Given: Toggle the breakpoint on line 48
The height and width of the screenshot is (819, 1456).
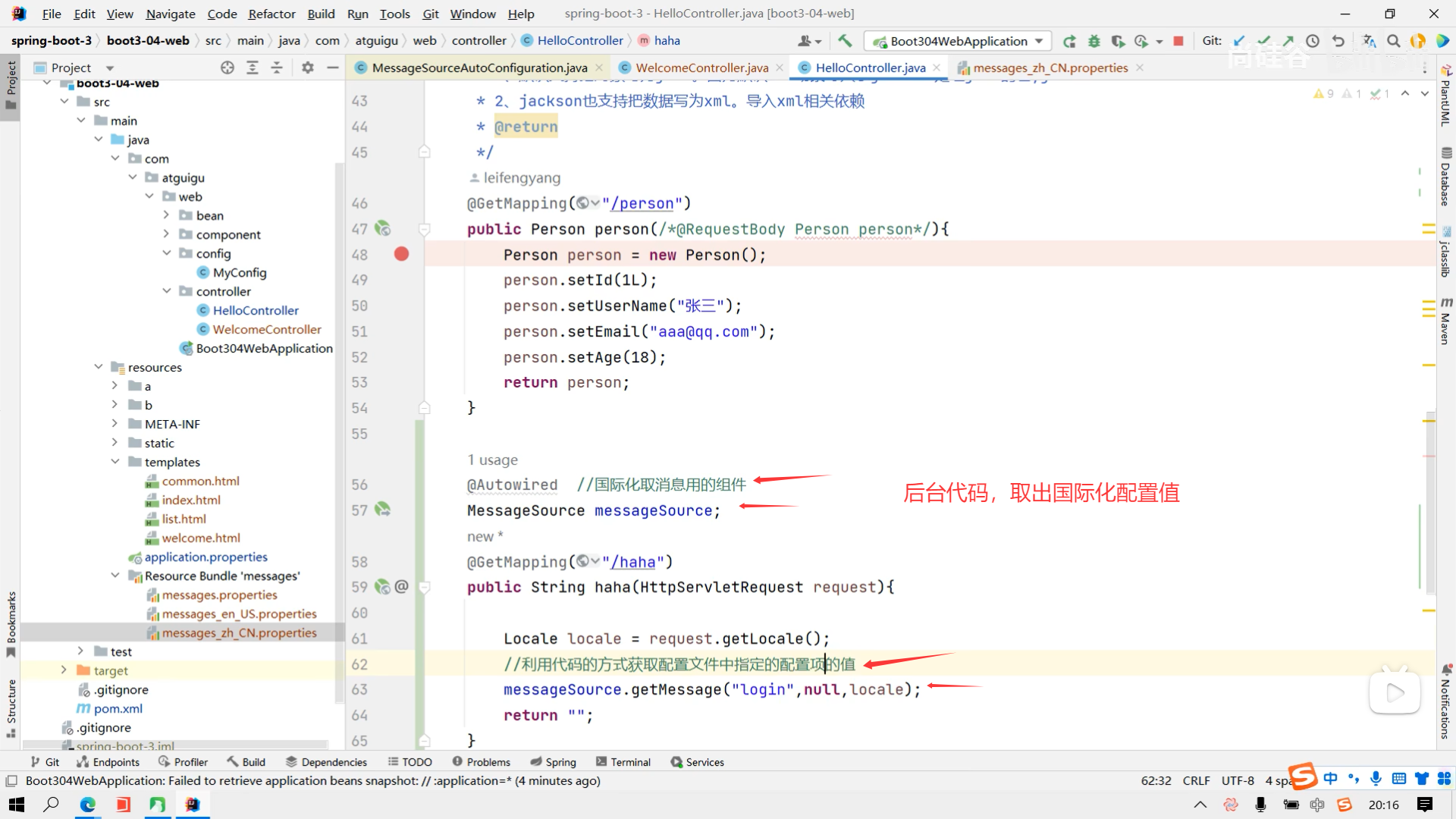Looking at the screenshot, I should [x=401, y=255].
